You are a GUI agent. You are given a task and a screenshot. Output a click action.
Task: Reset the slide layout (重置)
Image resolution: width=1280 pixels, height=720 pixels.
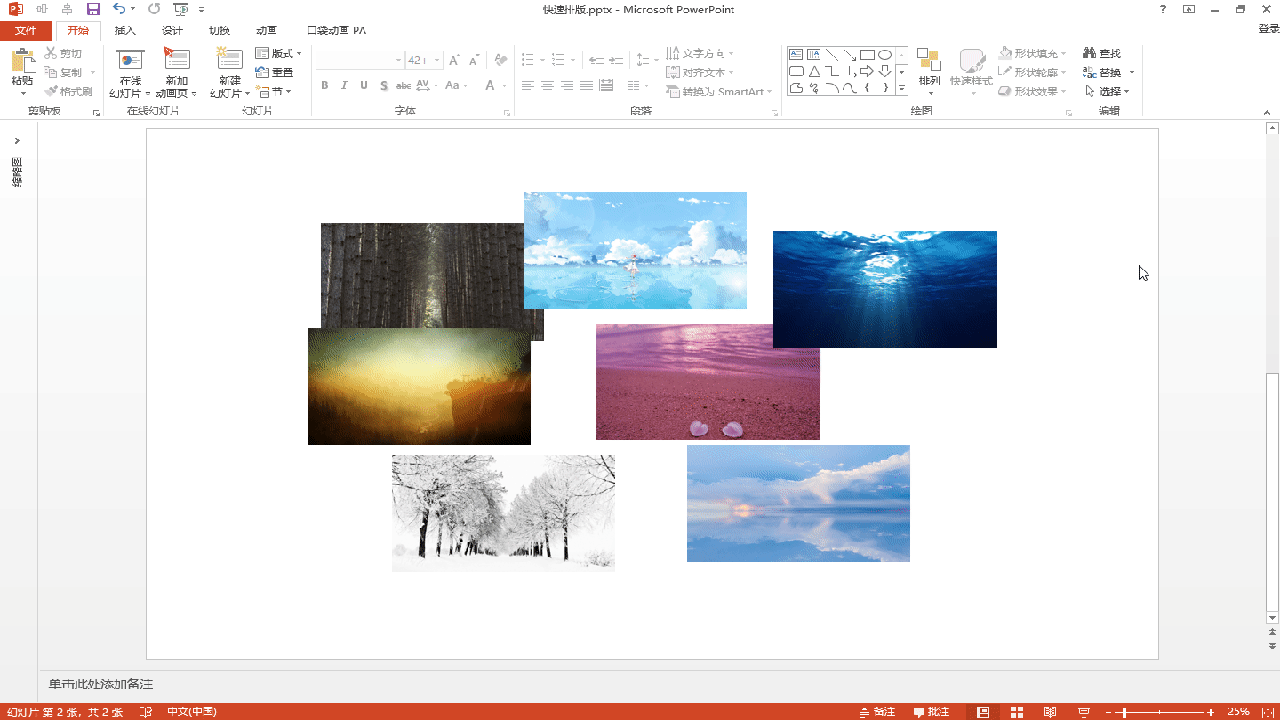275,72
